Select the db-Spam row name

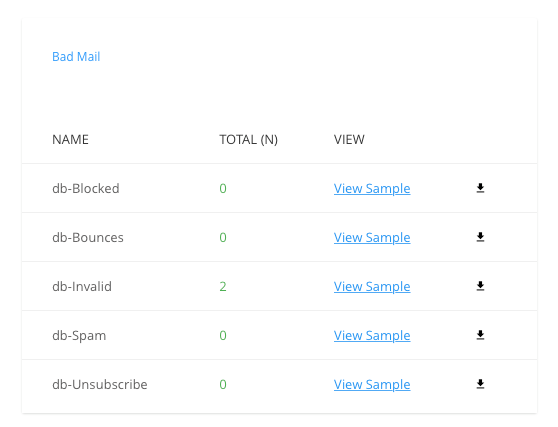79,336
